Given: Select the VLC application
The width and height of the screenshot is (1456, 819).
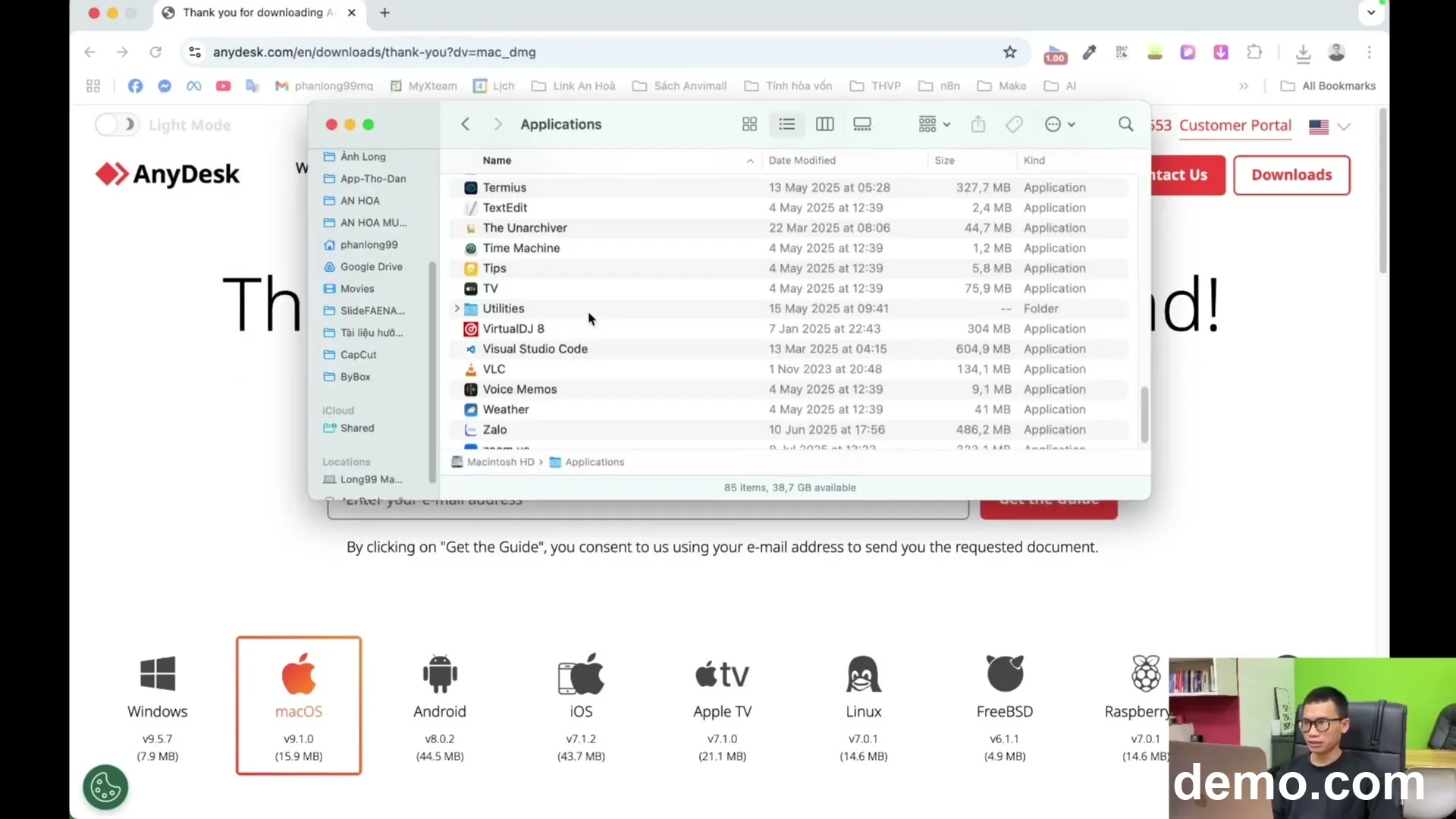Looking at the screenshot, I should 789,369.
